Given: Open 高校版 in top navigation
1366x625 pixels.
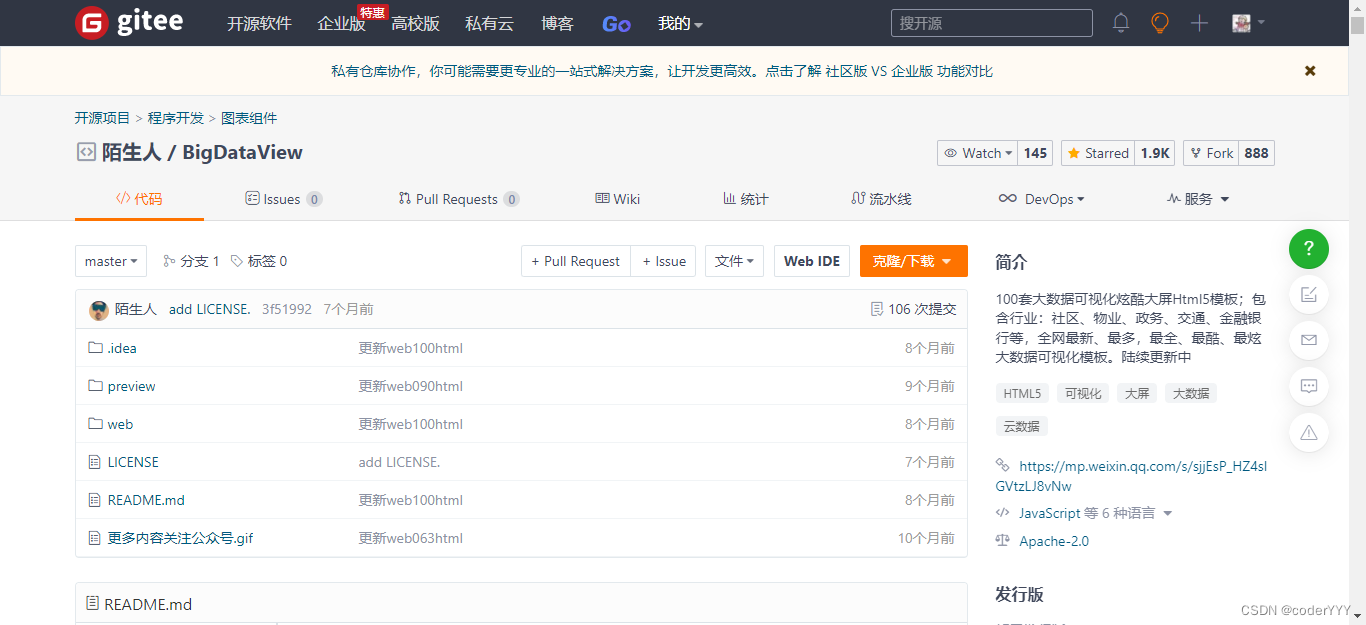Looking at the screenshot, I should [x=415, y=23].
